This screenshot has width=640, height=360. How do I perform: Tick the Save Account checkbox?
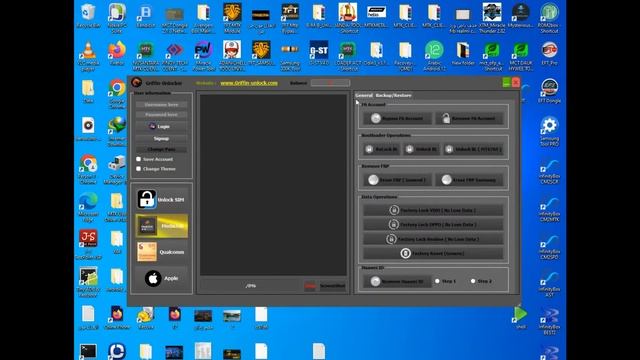point(139,159)
